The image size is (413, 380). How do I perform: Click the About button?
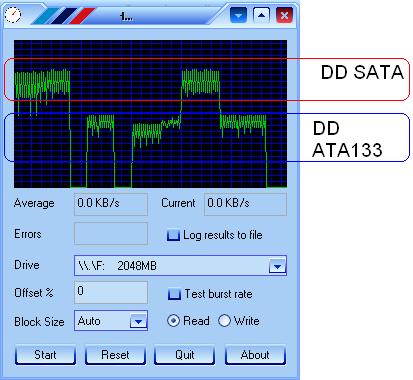point(255,355)
